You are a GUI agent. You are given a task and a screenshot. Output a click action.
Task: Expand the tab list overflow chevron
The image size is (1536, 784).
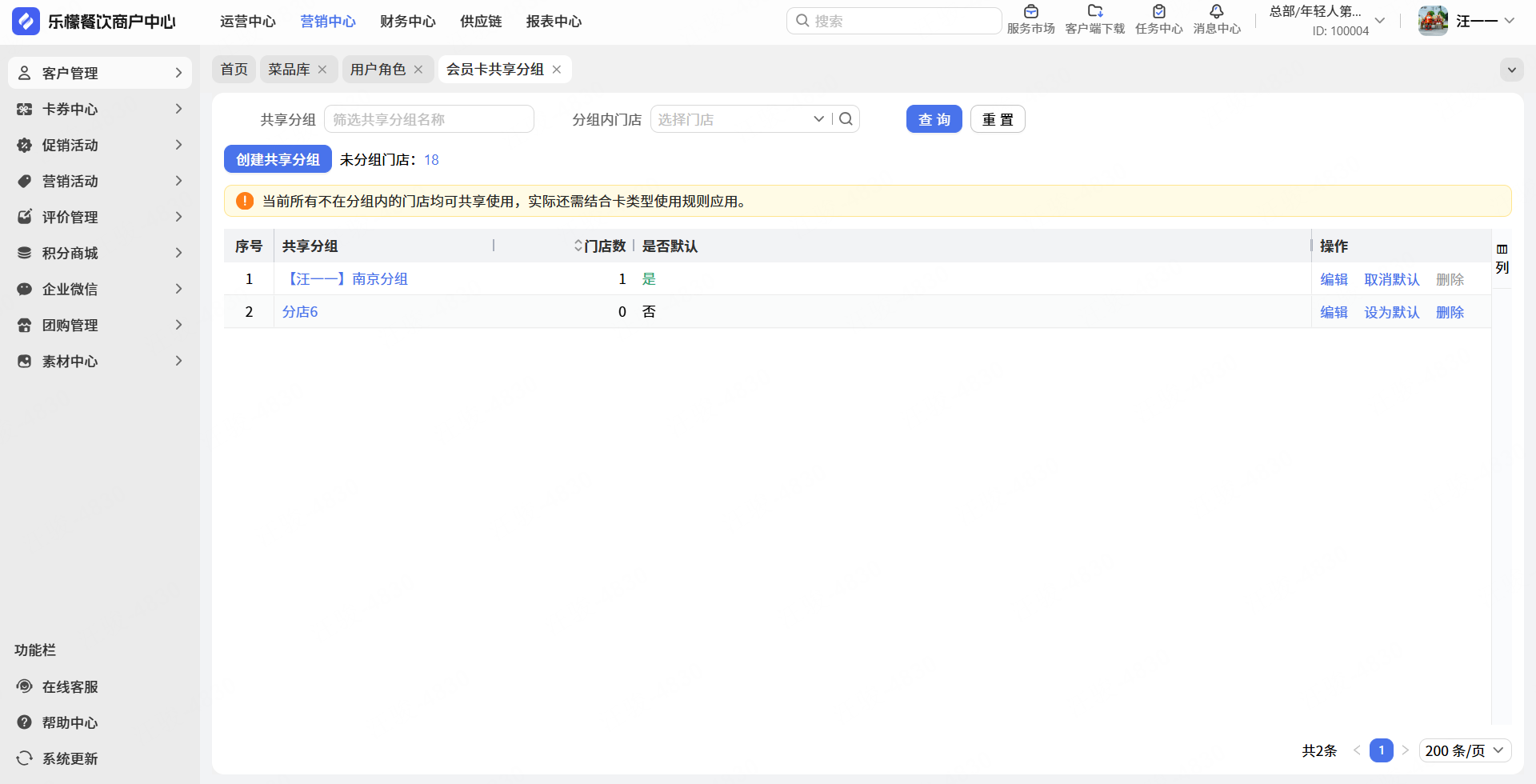(1511, 70)
